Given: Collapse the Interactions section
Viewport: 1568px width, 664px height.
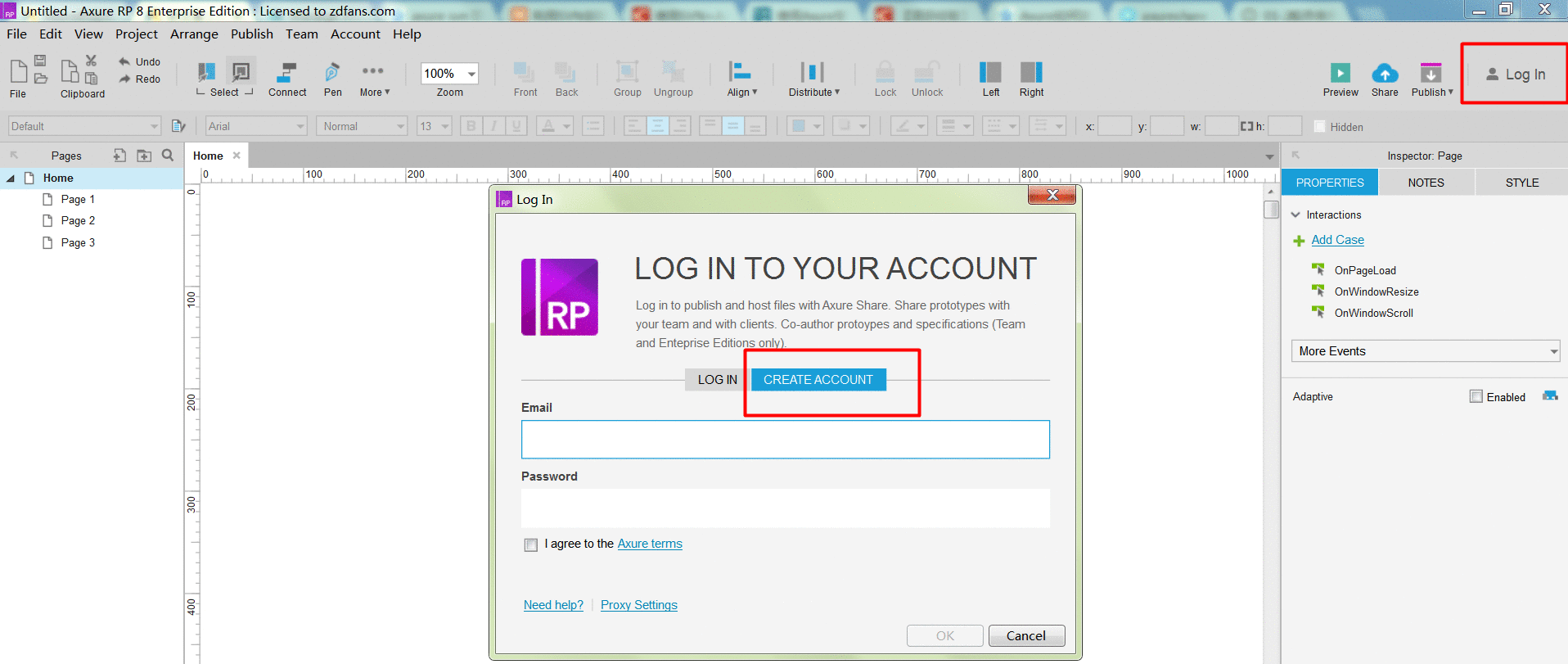Looking at the screenshot, I should click(1295, 215).
